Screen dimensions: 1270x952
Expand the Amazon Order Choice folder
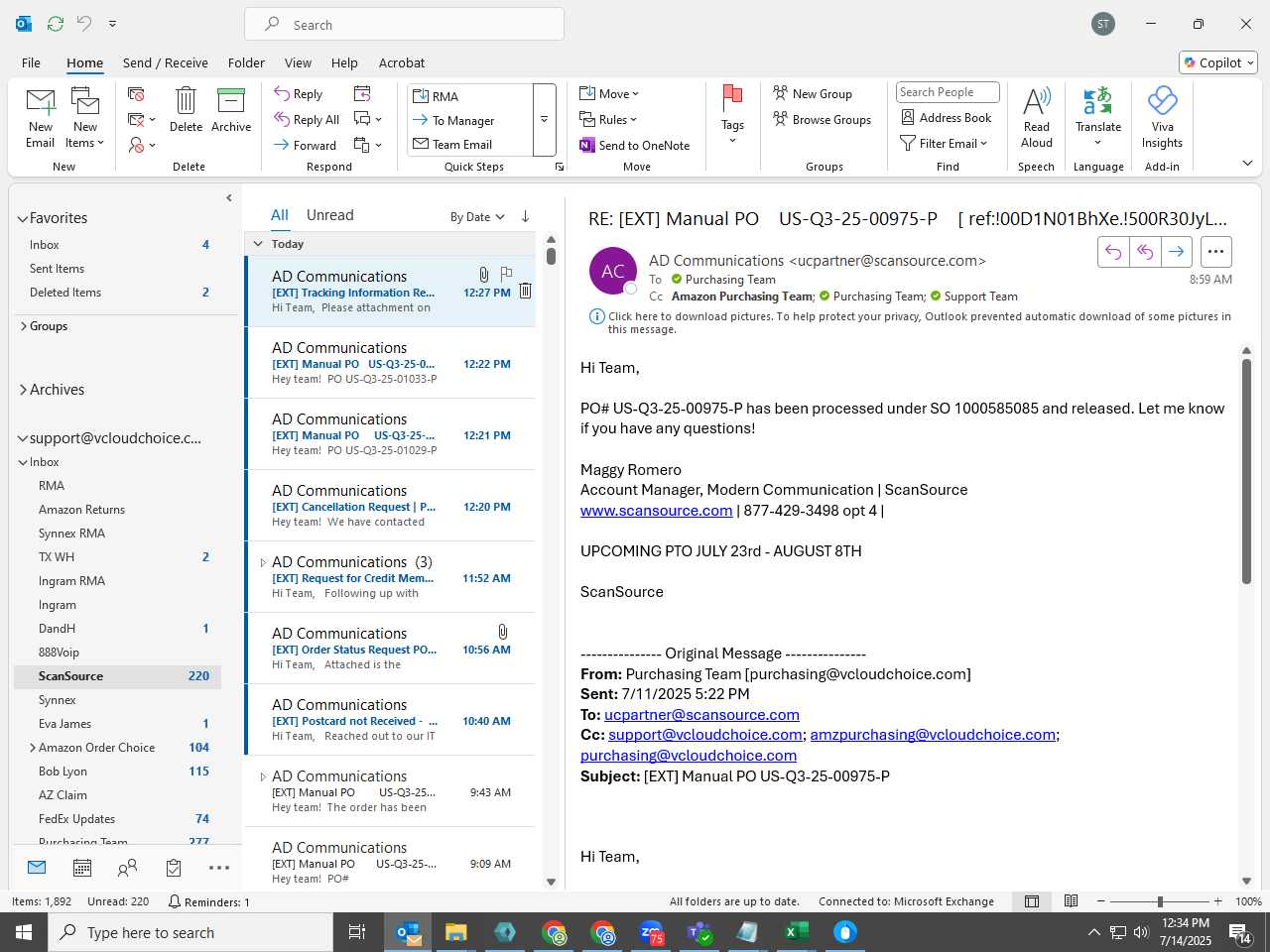33,748
